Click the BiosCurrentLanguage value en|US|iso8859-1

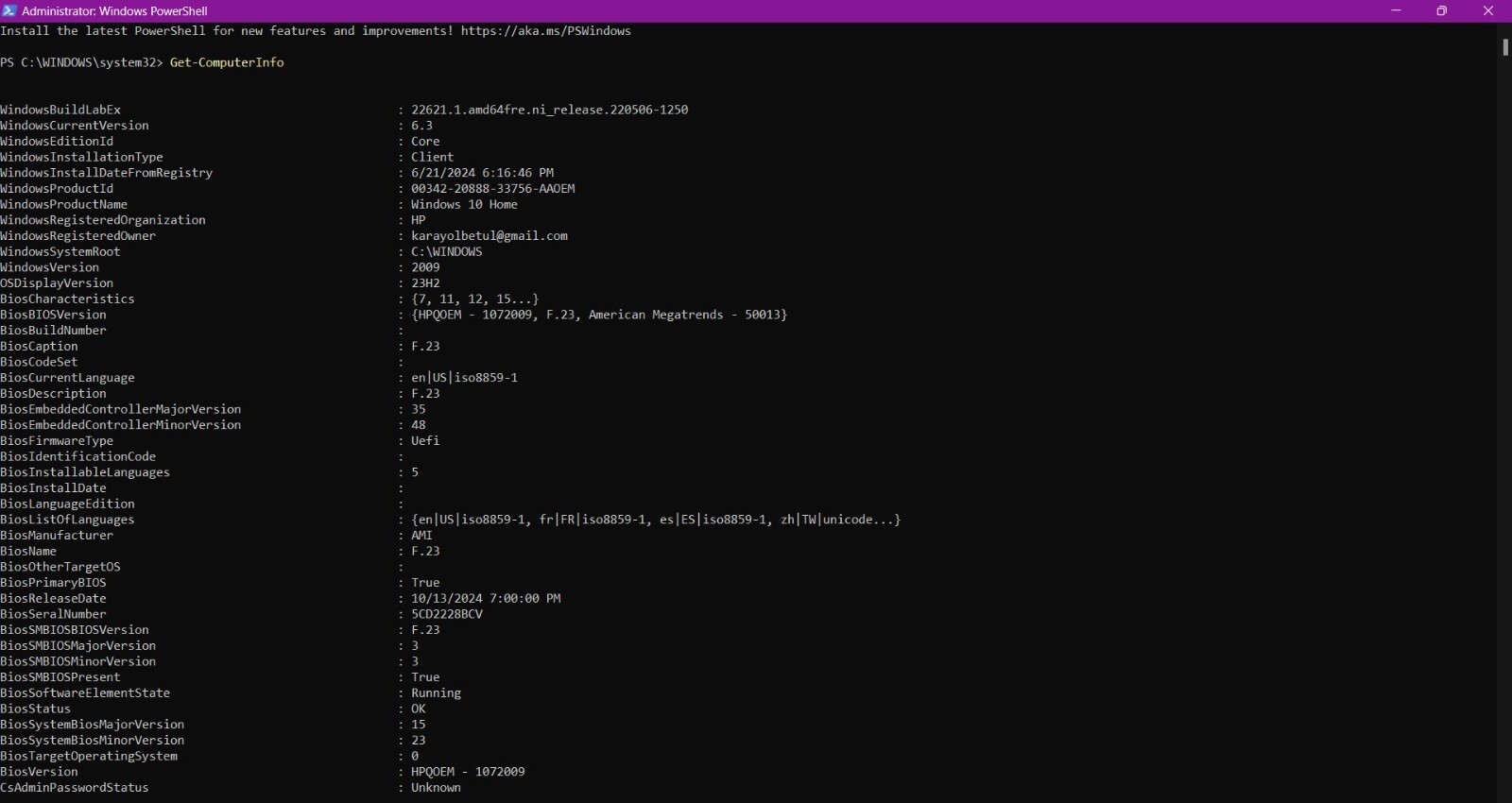[464, 378]
